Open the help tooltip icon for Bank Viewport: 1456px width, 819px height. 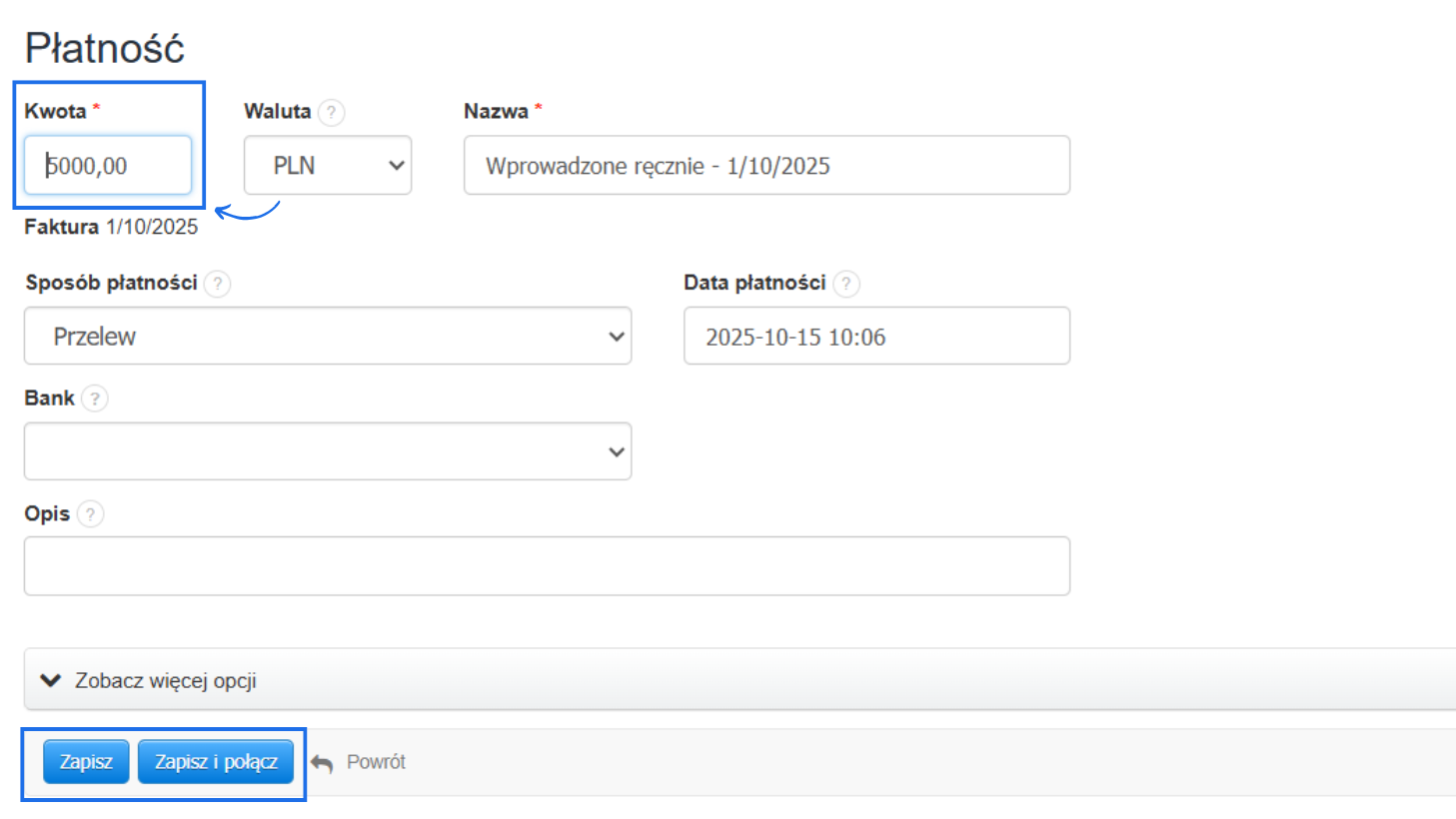94,399
